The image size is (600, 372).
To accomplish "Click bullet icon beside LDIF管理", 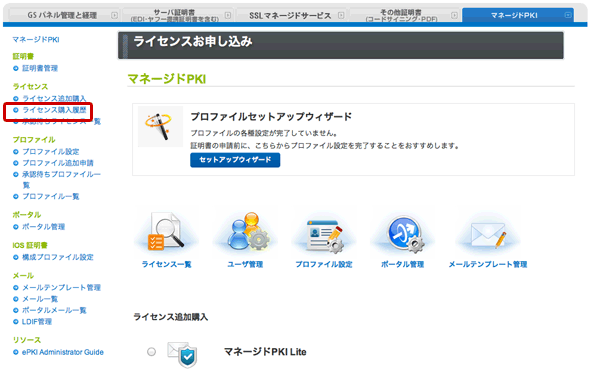I will tap(16, 322).
